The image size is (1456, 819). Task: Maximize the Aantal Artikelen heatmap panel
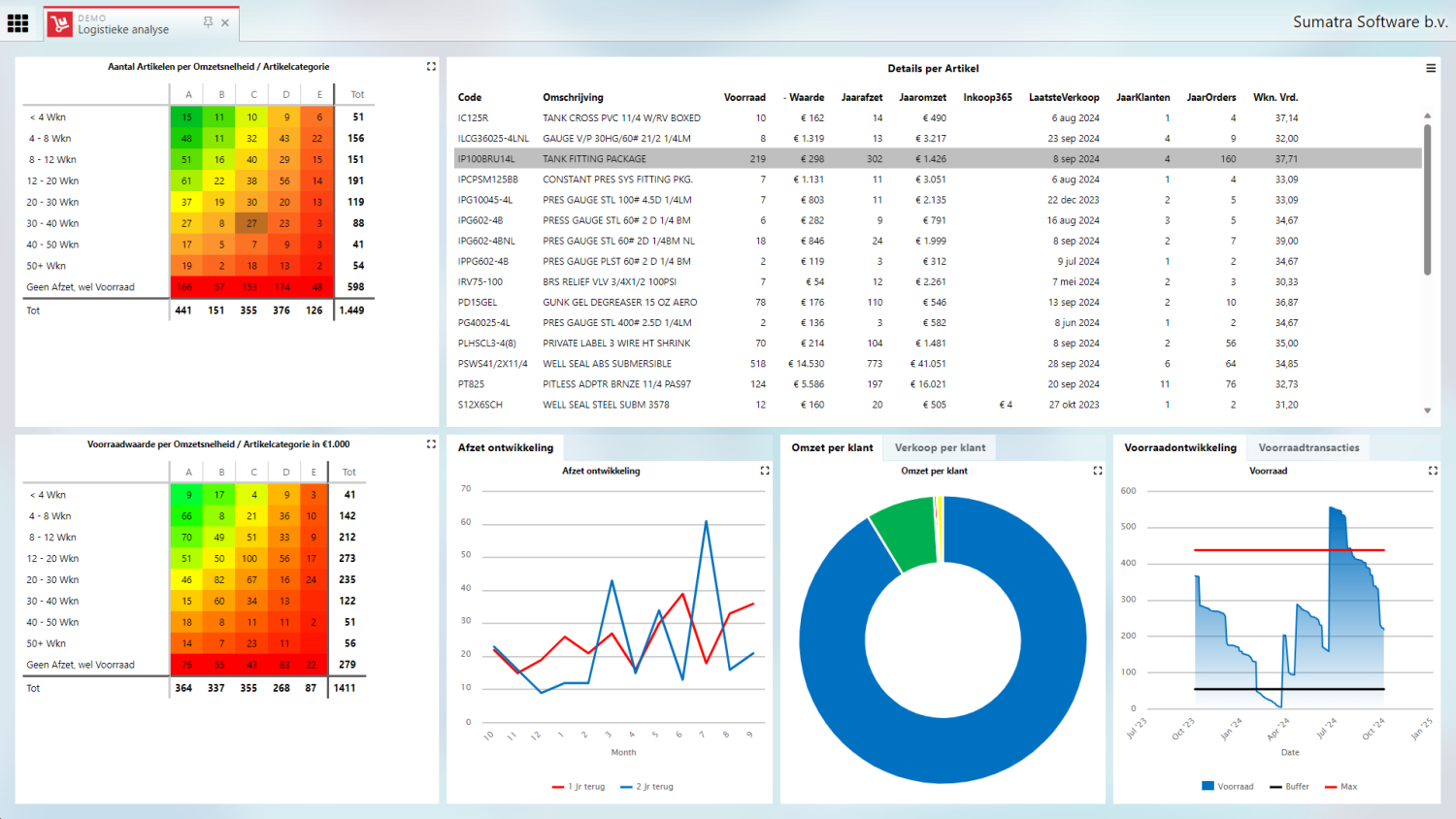(x=431, y=67)
